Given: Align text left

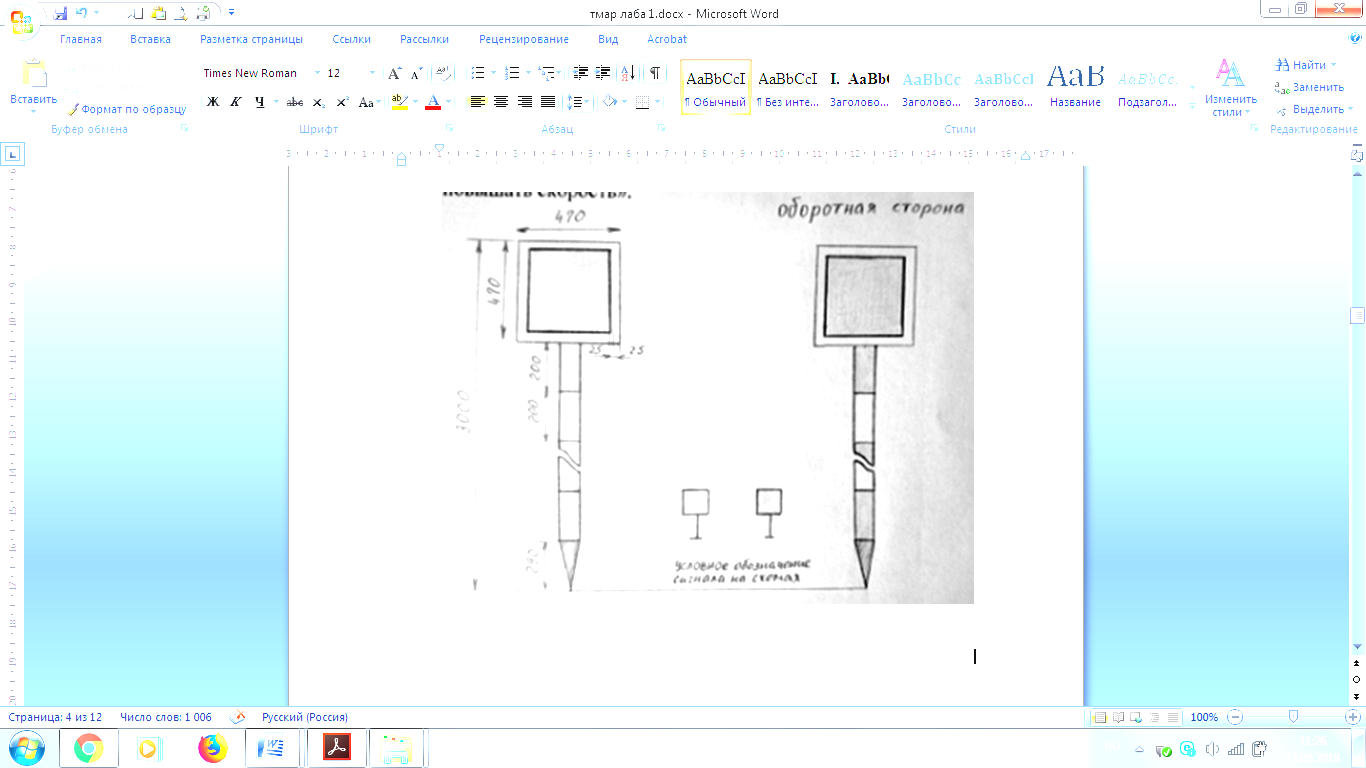Looking at the screenshot, I should click(x=478, y=102).
